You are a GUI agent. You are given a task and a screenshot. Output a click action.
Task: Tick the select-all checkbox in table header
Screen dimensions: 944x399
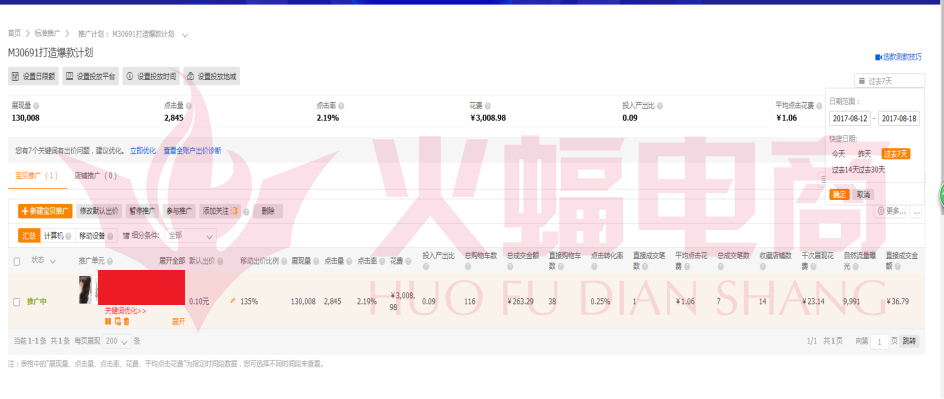[17, 261]
